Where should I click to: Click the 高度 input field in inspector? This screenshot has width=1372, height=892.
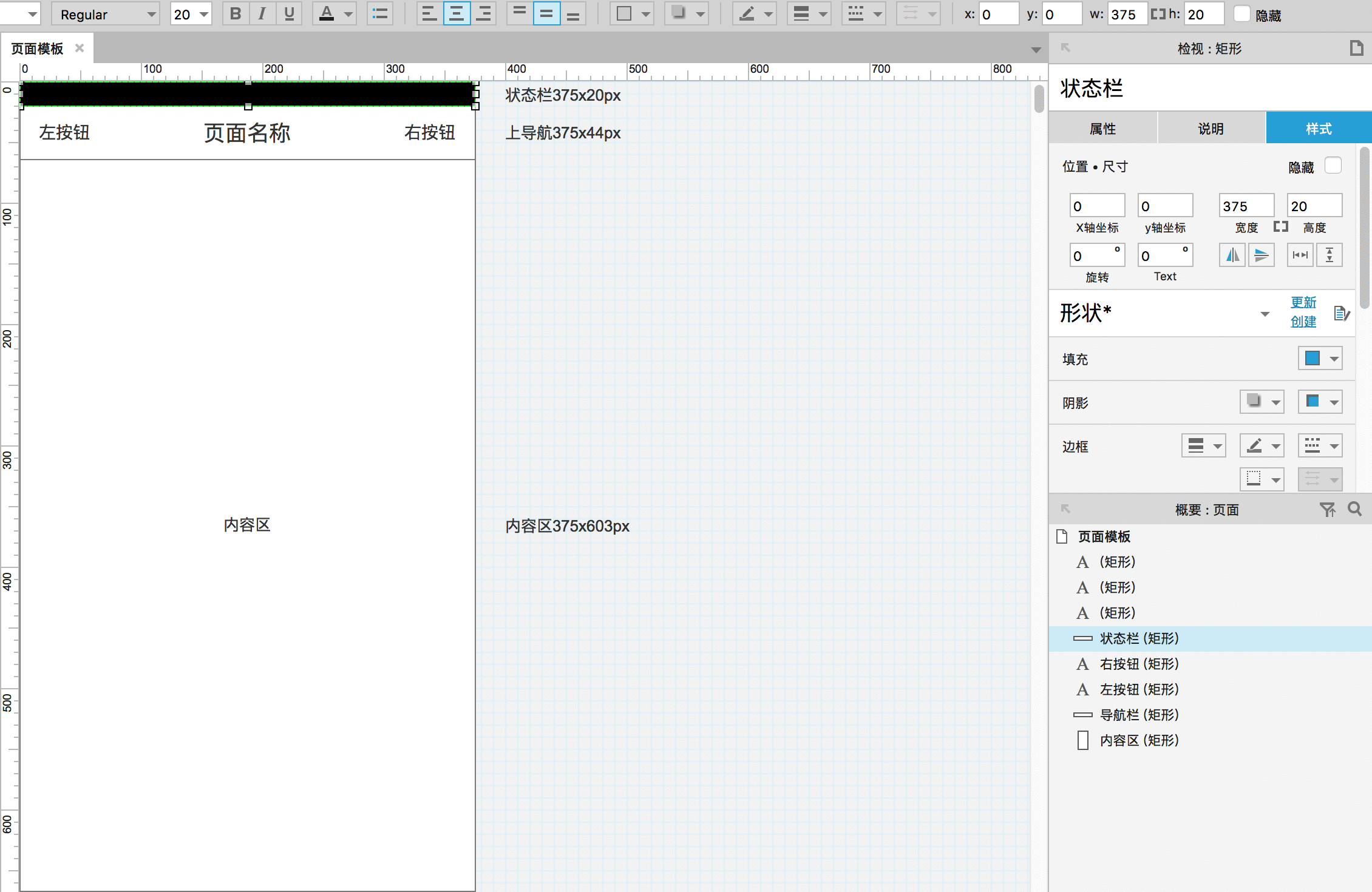(1314, 206)
